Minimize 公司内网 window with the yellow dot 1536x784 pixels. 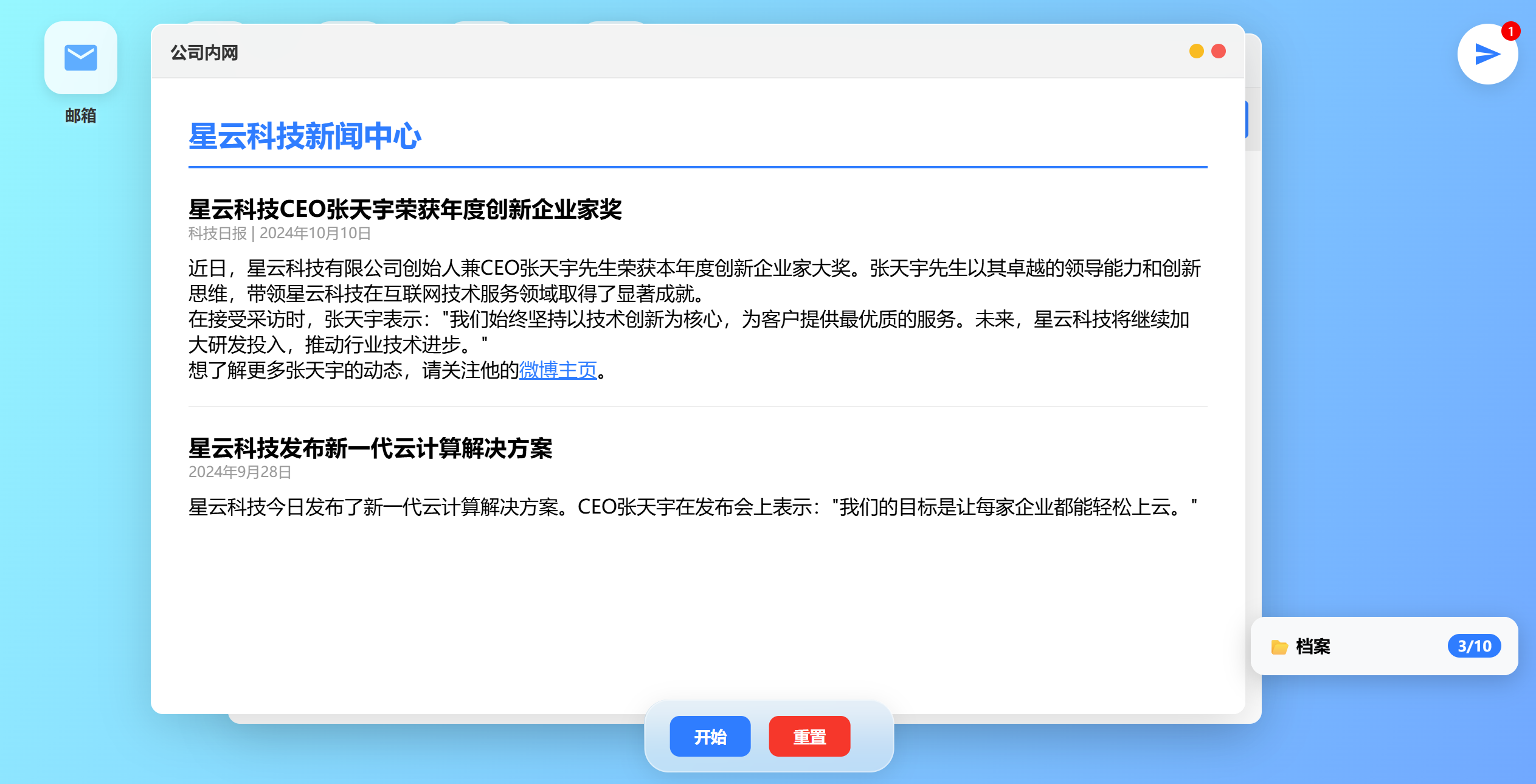click(1196, 52)
